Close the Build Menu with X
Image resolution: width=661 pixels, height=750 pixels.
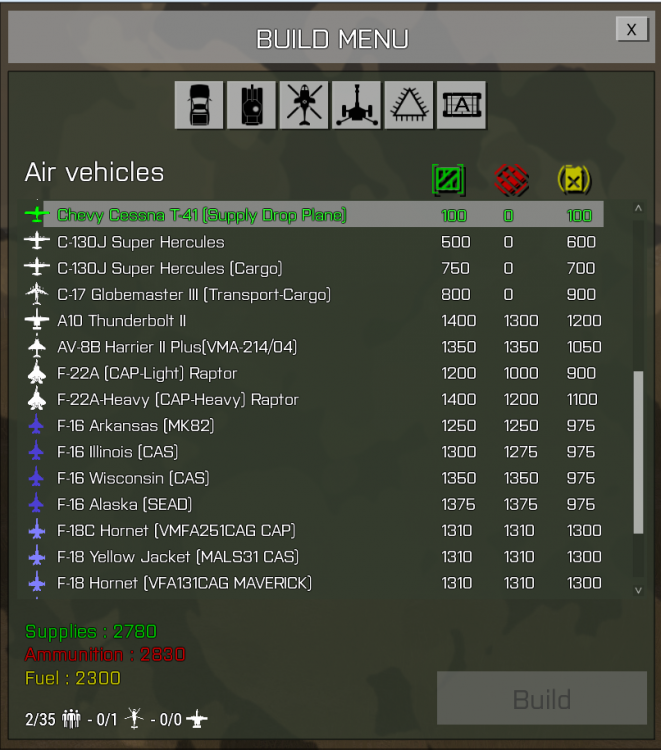632,30
